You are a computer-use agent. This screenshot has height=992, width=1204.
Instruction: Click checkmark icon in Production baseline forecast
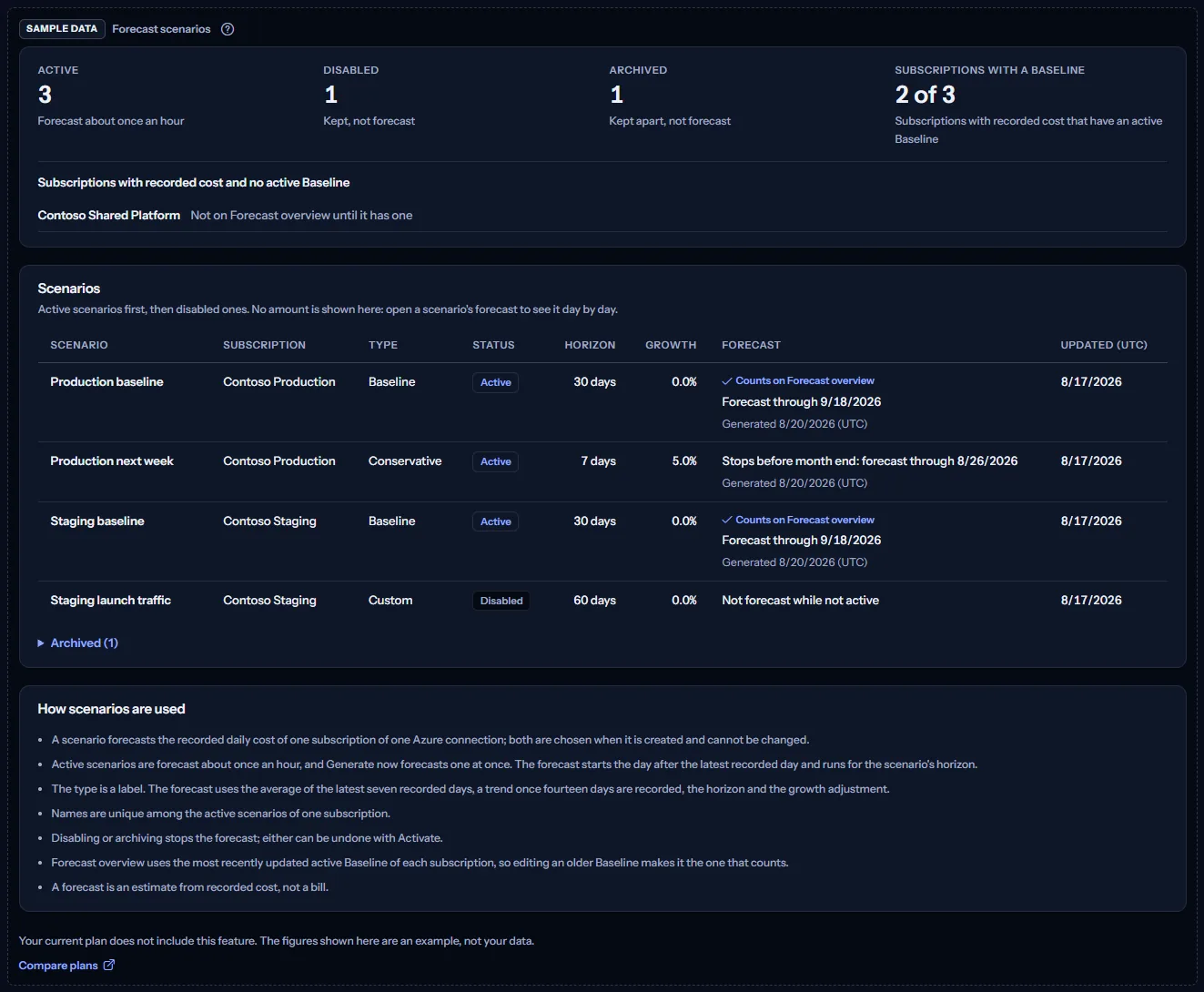coord(727,381)
